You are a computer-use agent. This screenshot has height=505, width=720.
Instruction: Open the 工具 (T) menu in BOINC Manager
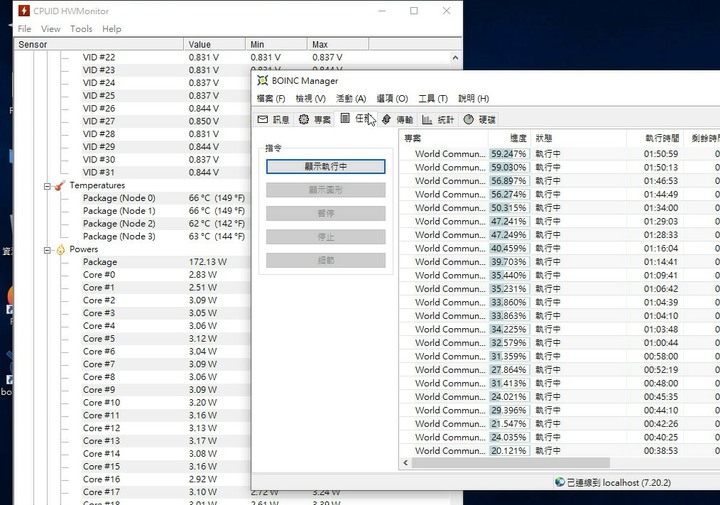point(433,98)
